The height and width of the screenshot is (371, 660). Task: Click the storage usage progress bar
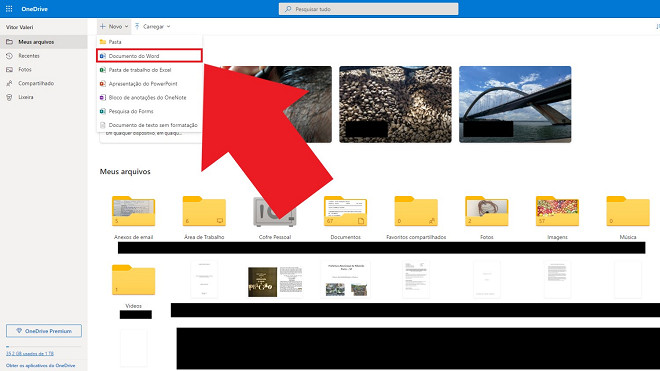[x=44, y=347]
